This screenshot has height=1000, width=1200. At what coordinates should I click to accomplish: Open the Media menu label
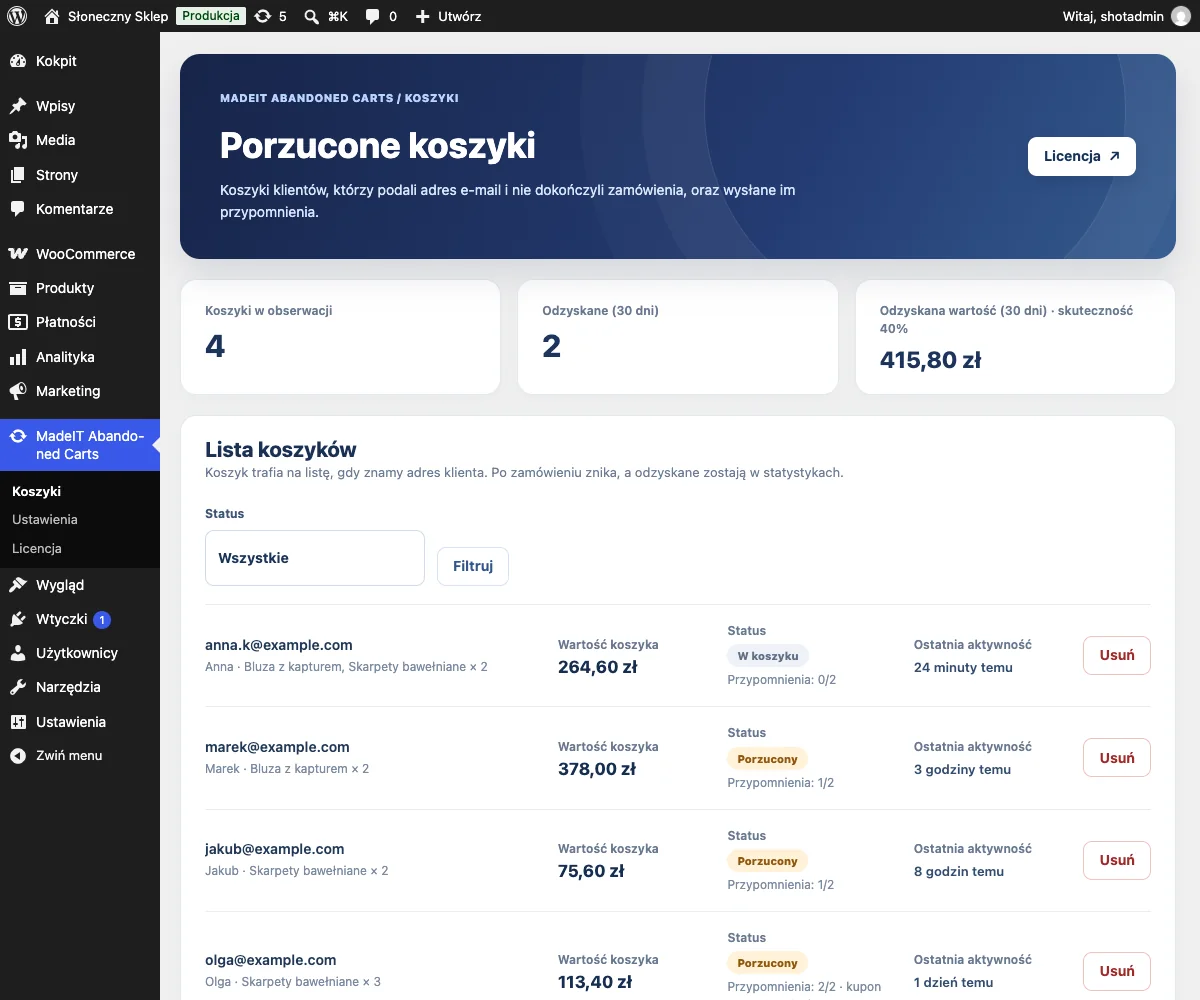[56, 140]
